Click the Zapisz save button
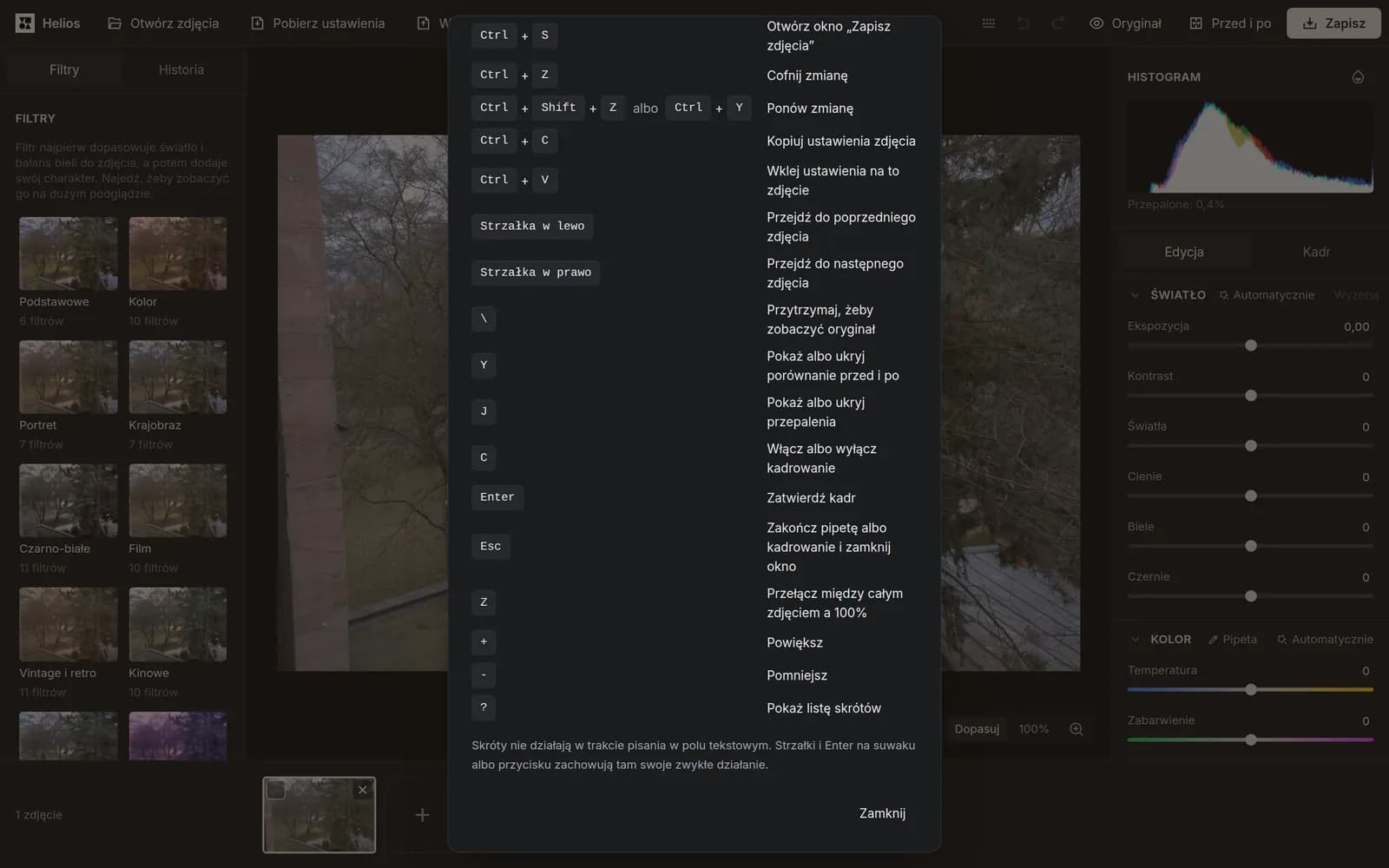The width and height of the screenshot is (1389, 868). click(1333, 23)
